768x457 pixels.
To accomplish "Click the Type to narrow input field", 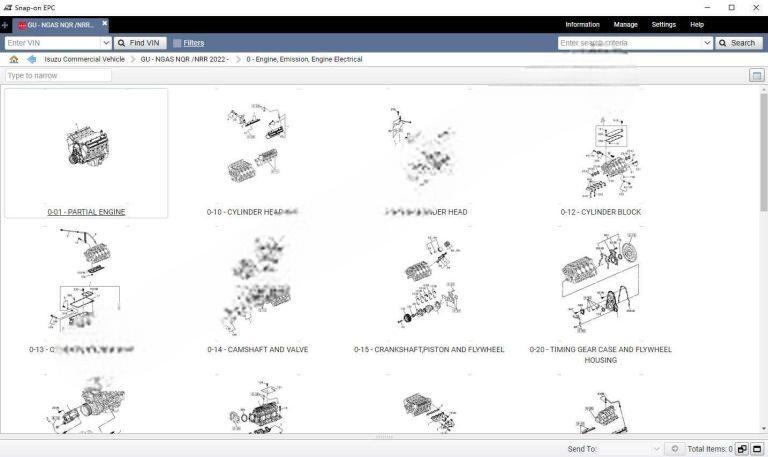I will 58,76.
